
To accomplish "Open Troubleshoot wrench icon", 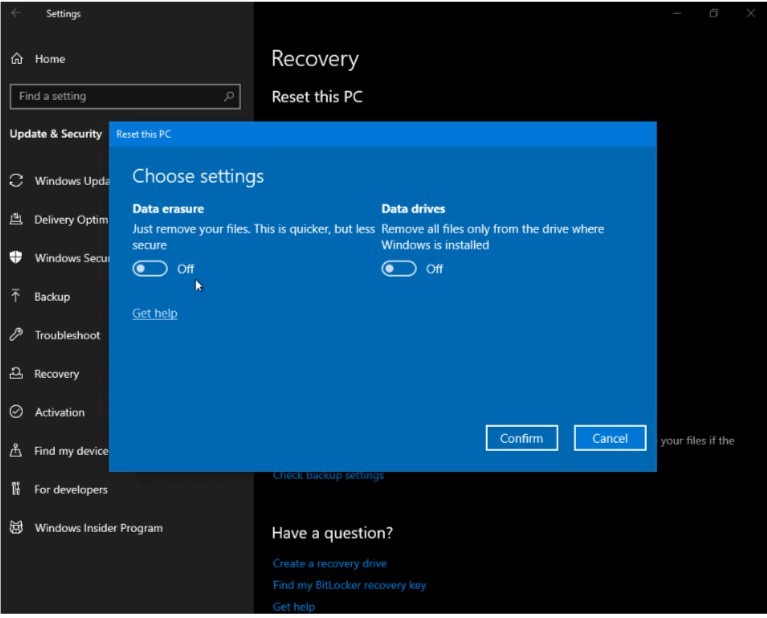I will coord(16,335).
